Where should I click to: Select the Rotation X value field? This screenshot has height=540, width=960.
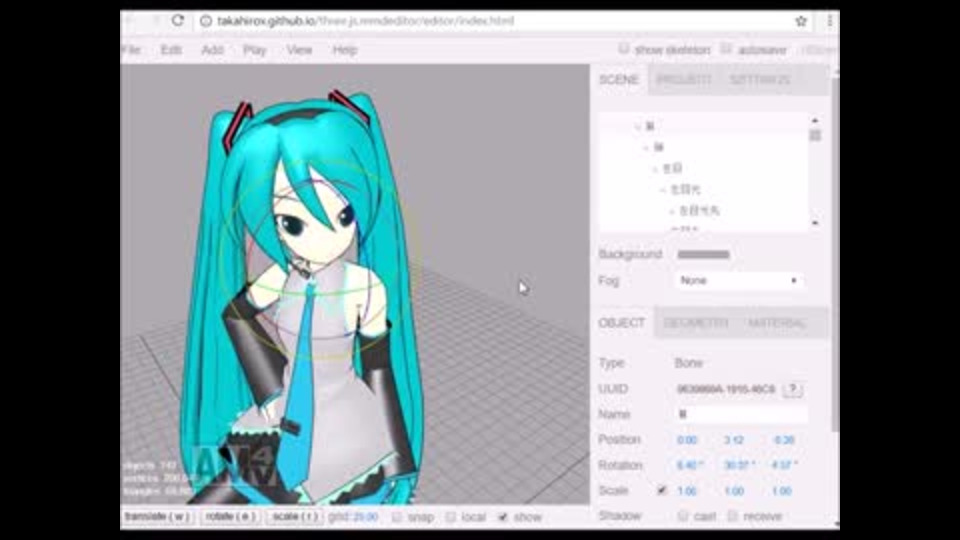(x=689, y=465)
